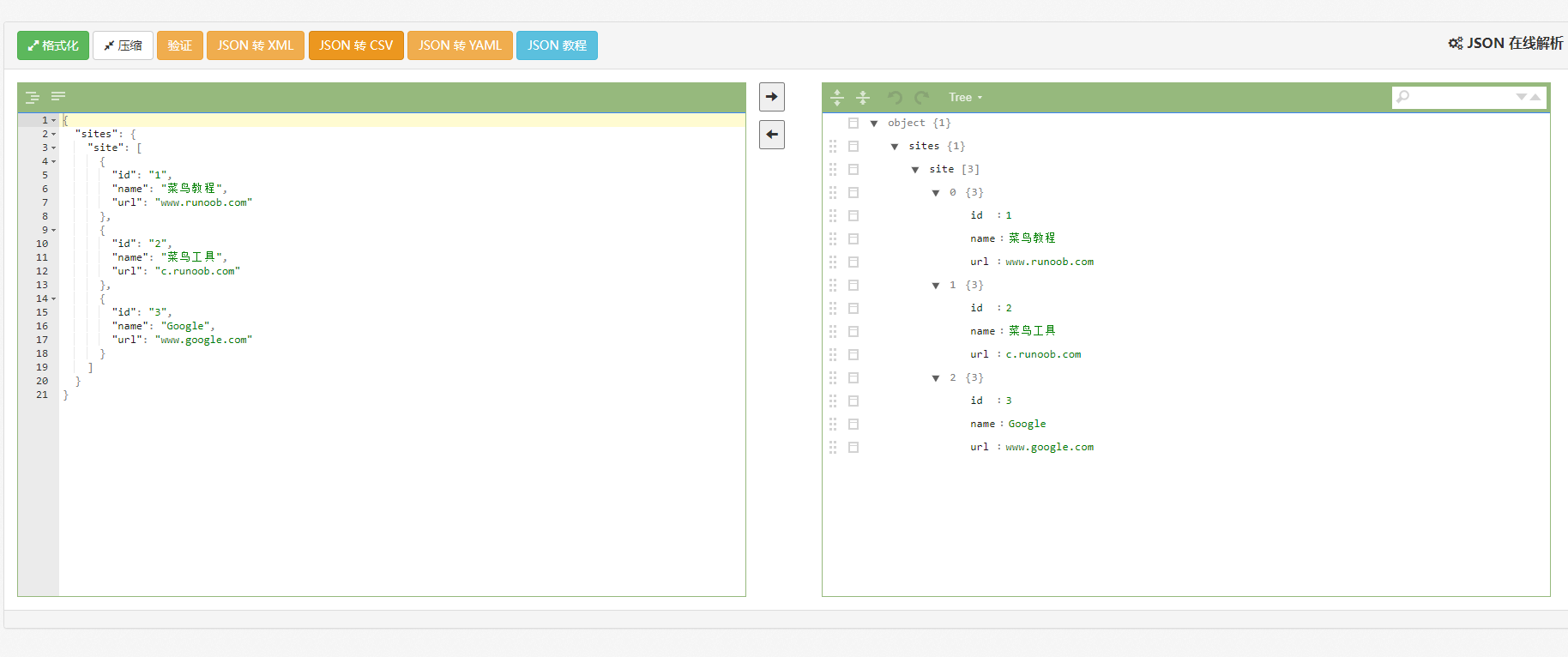Convert using JSON 转 CSV button
The height and width of the screenshot is (657, 1568).
pos(356,45)
